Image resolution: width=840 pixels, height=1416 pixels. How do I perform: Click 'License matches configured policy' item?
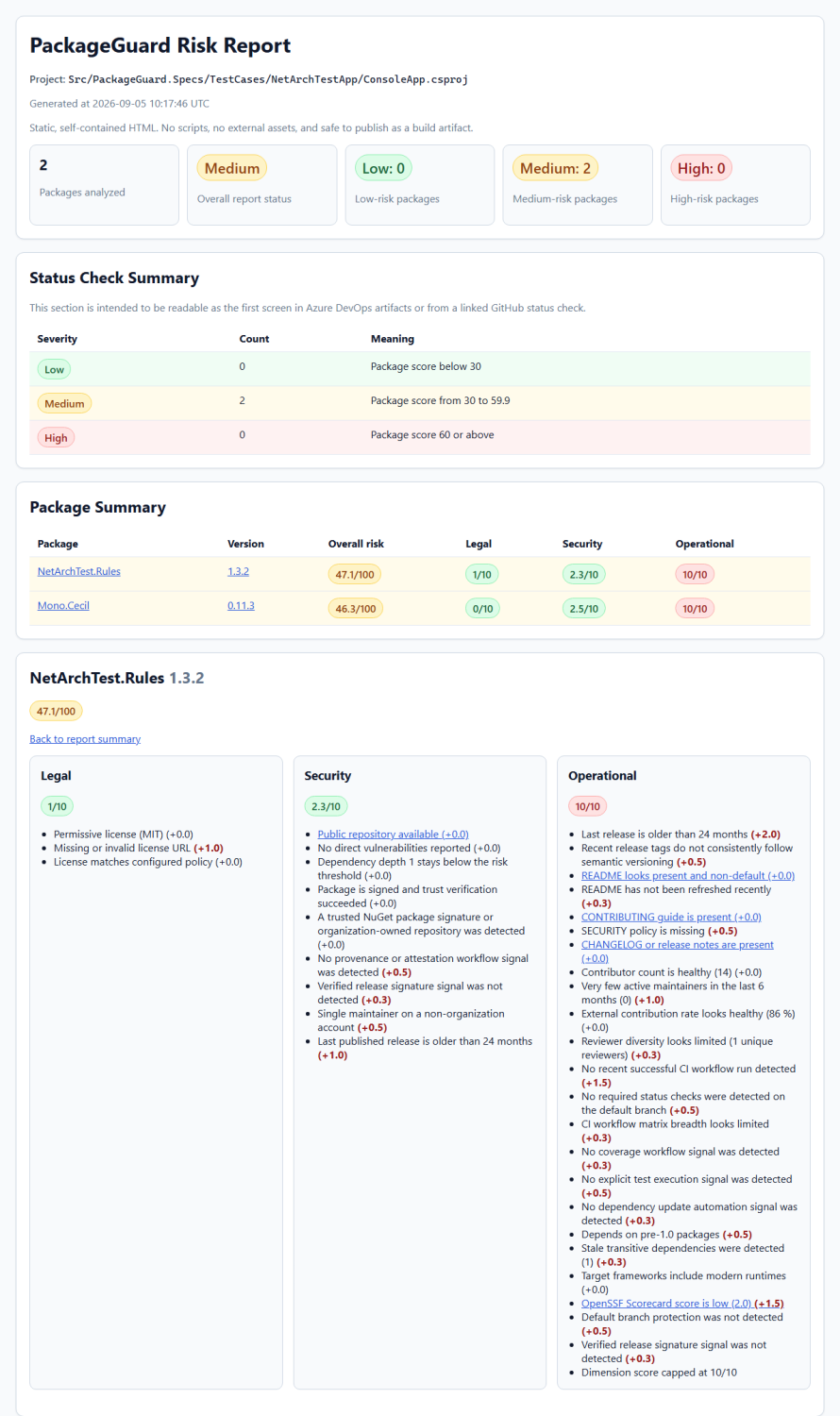click(148, 862)
